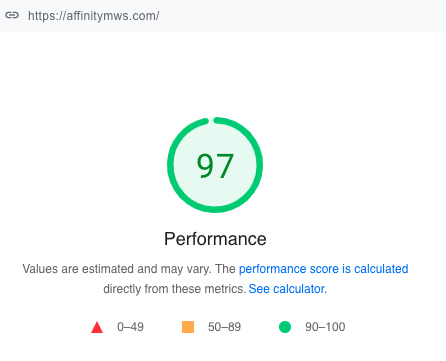
Task: Click the word 'calculator' in the second link
Action: pos(300,289)
